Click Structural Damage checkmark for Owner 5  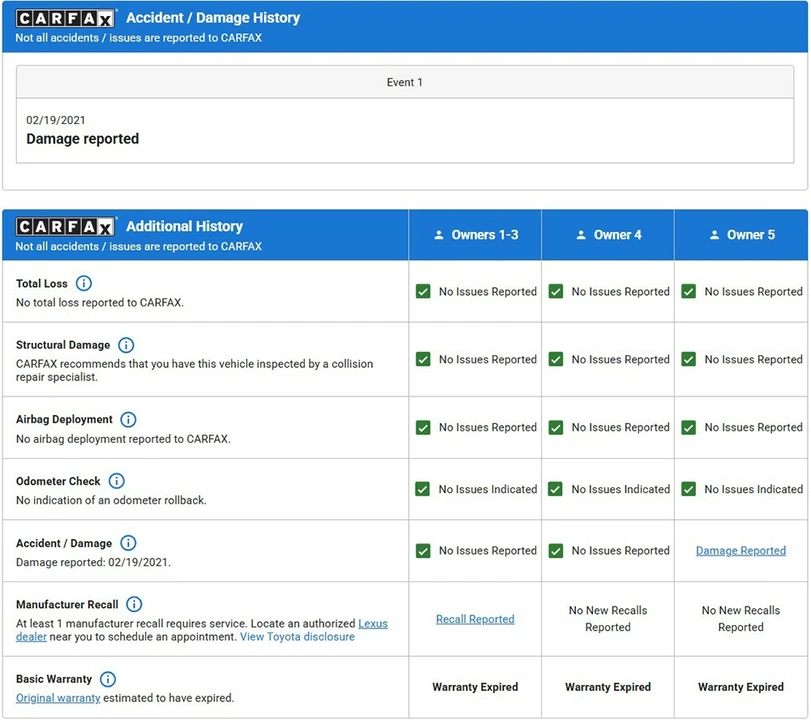(688, 359)
